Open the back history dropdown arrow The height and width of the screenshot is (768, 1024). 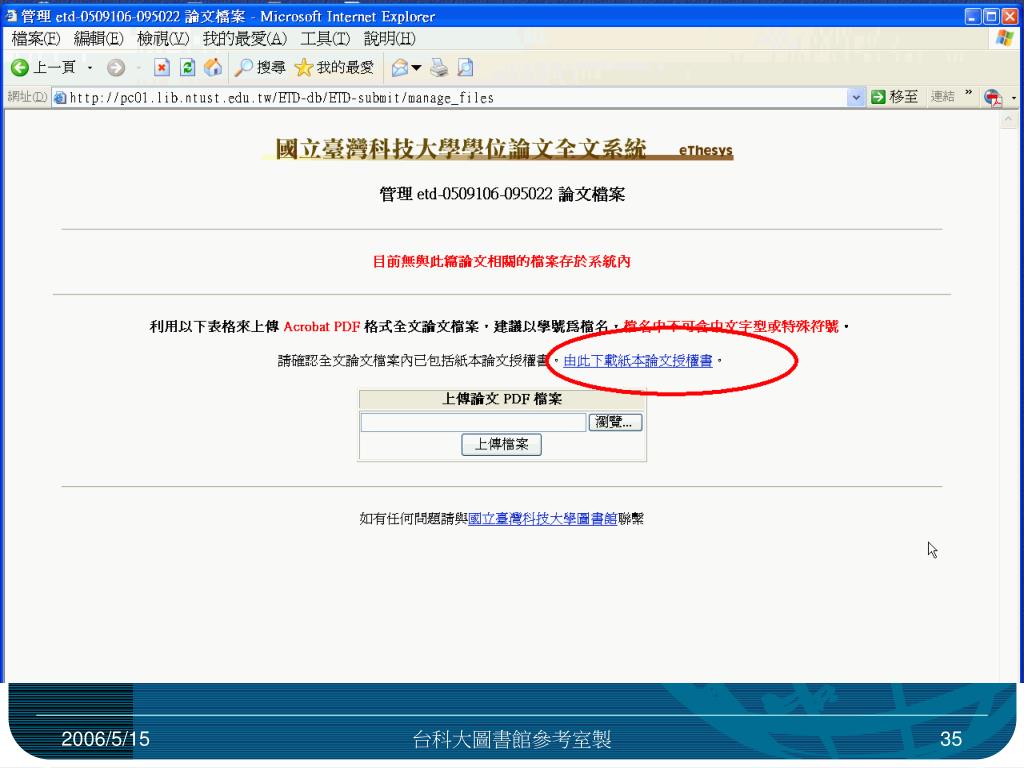coord(90,67)
